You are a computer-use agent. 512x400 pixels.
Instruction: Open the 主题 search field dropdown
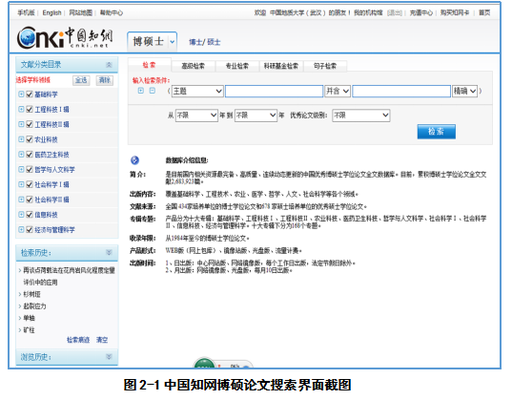pos(197,91)
